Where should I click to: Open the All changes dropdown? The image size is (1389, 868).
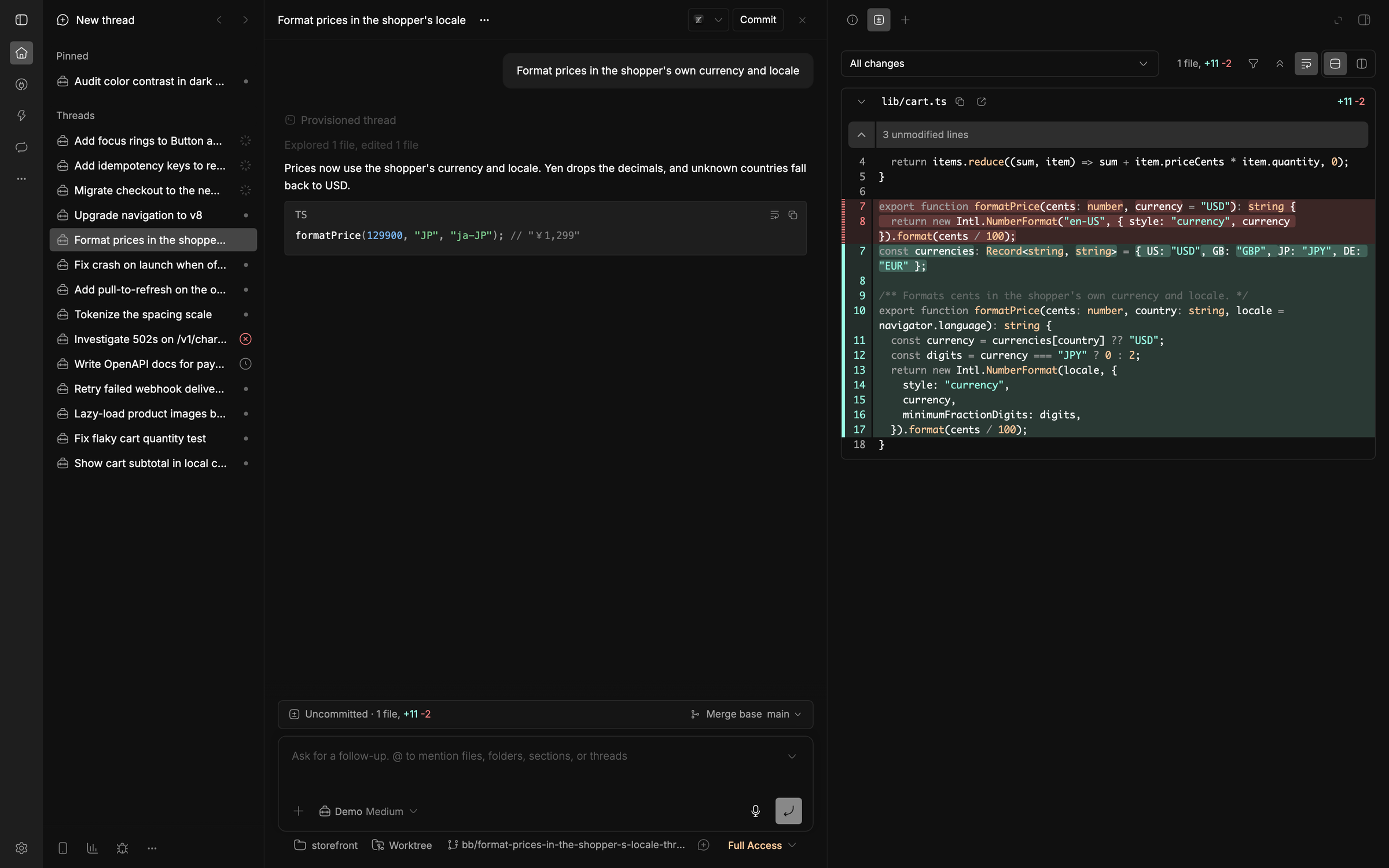click(1000, 64)
